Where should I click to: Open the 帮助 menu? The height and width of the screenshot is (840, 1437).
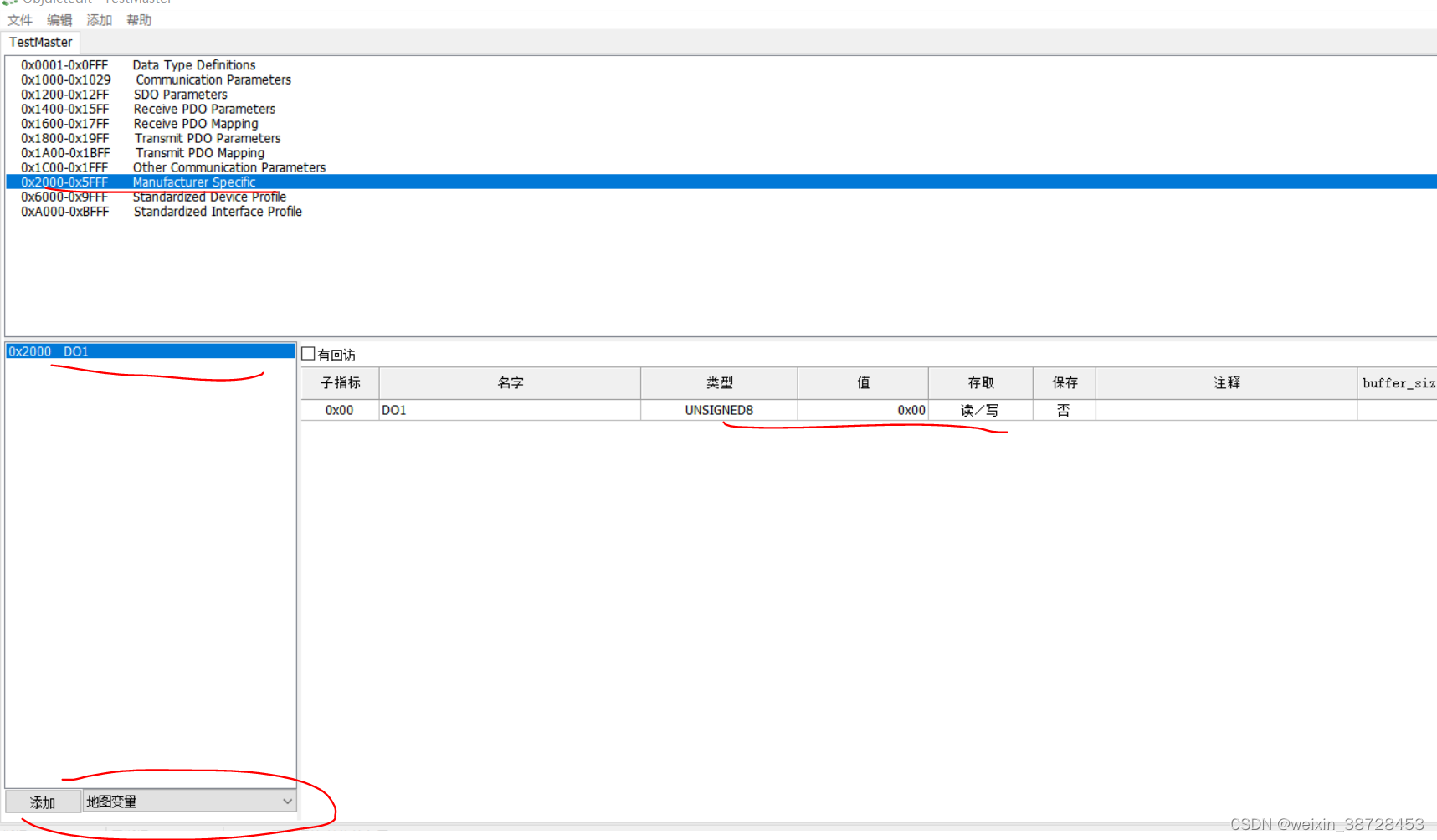pos(139,20)
